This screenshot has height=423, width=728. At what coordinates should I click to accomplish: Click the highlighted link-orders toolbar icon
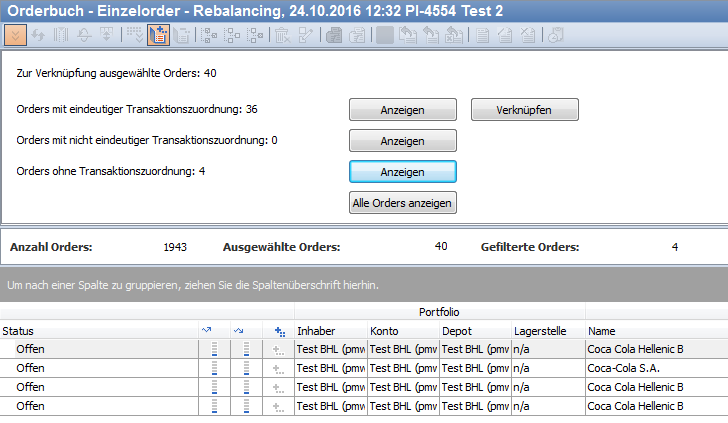(x=158, y=35)
